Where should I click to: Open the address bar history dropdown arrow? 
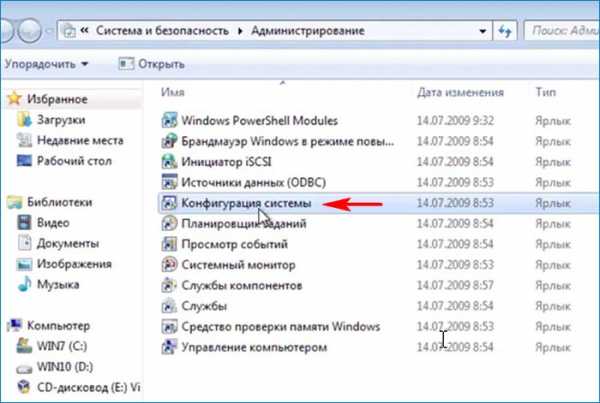(483, 31)
